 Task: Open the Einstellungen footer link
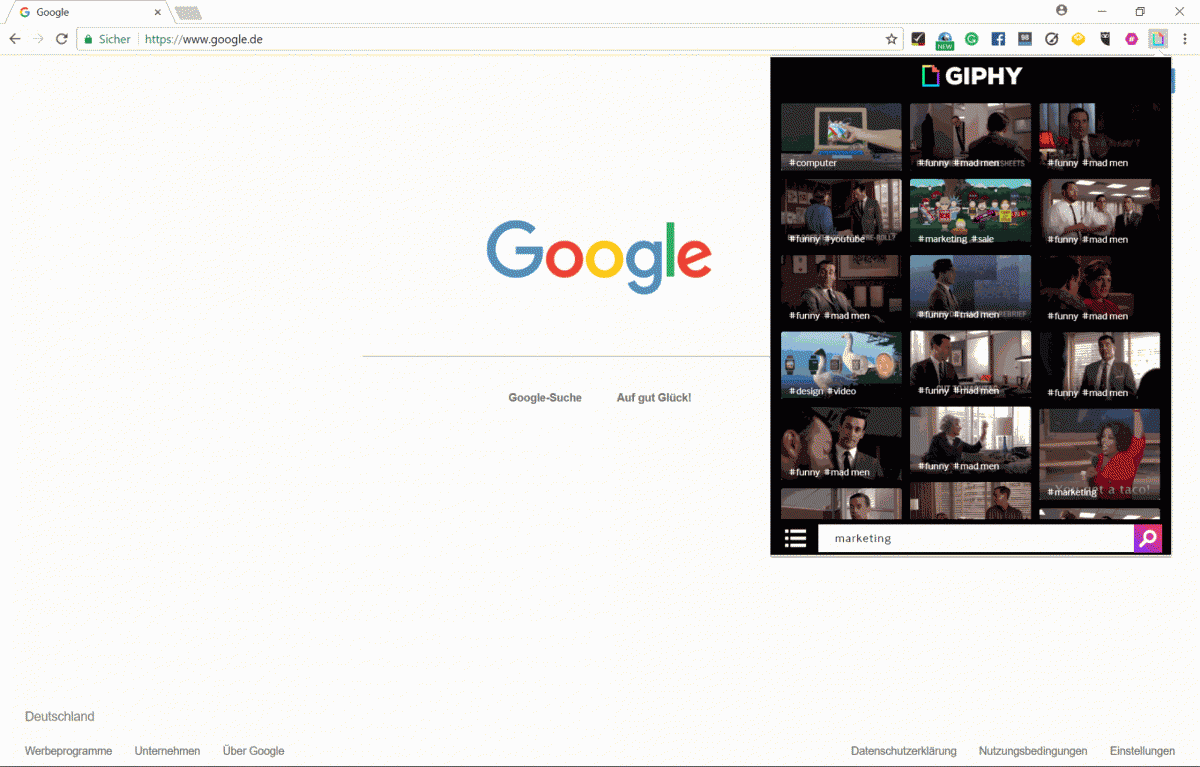(1142, 751)
